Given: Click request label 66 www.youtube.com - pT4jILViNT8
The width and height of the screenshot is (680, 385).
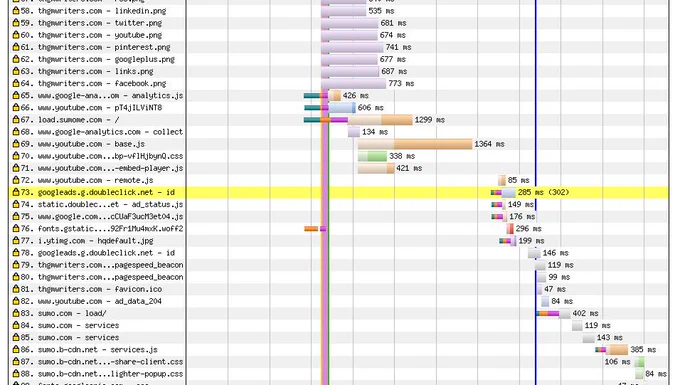Looking at the screenshot, I should pyautogui.click(x=91, y=108).
